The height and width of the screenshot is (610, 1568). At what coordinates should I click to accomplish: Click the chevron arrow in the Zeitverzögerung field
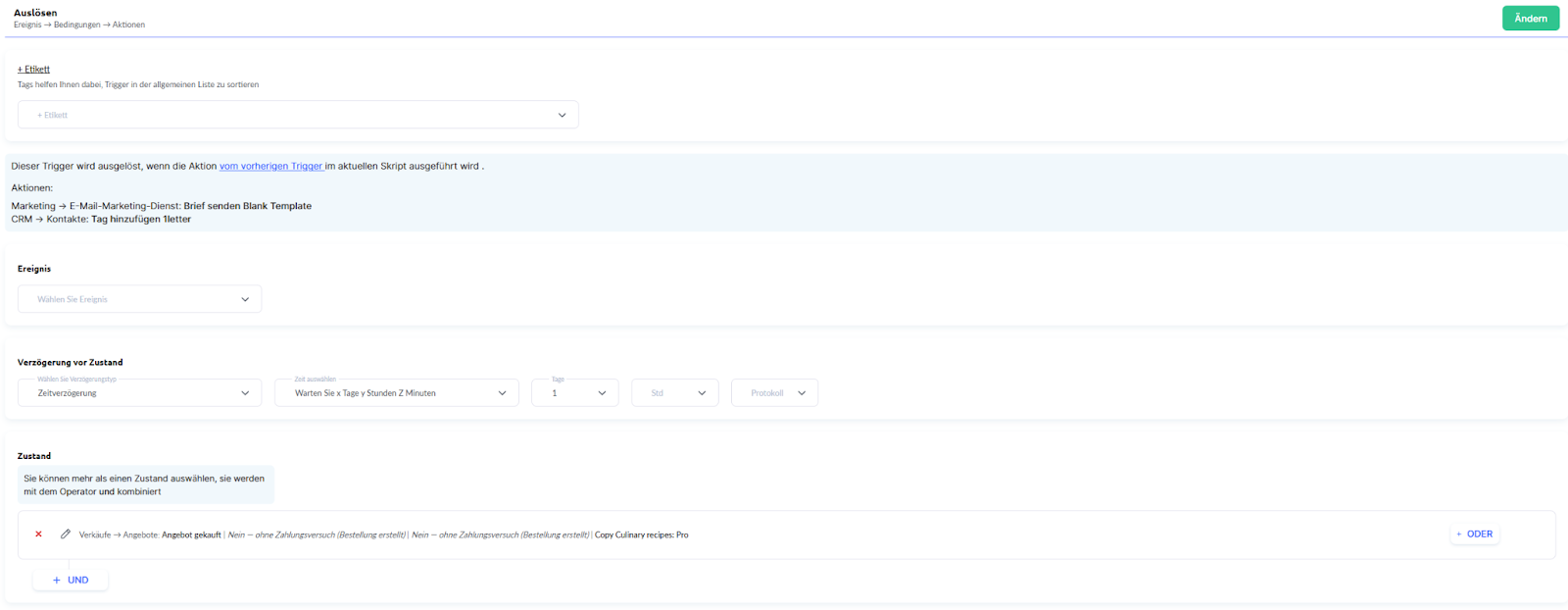245,393
